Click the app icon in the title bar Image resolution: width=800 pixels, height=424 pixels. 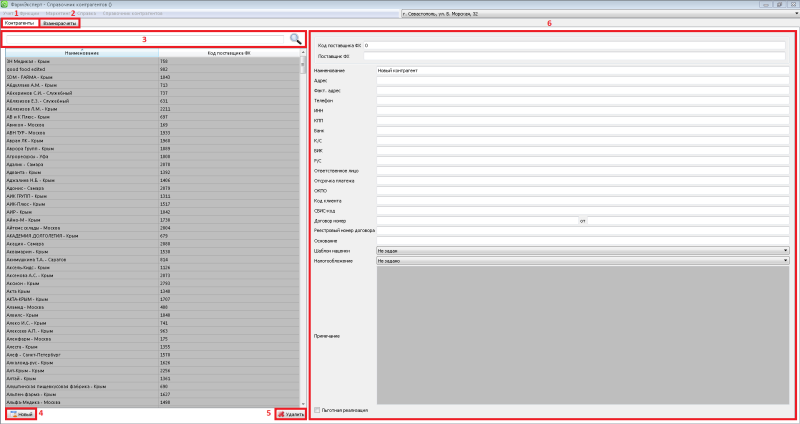coord(5,4)
